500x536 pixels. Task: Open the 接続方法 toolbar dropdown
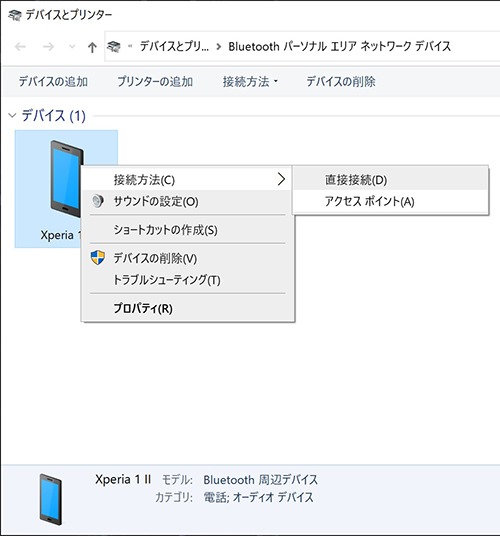pos(250,82)
